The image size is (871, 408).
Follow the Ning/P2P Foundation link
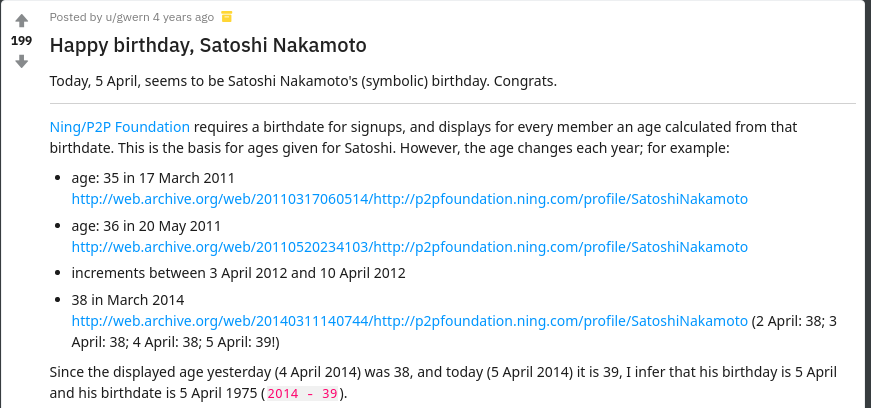[x=119, y=127]
